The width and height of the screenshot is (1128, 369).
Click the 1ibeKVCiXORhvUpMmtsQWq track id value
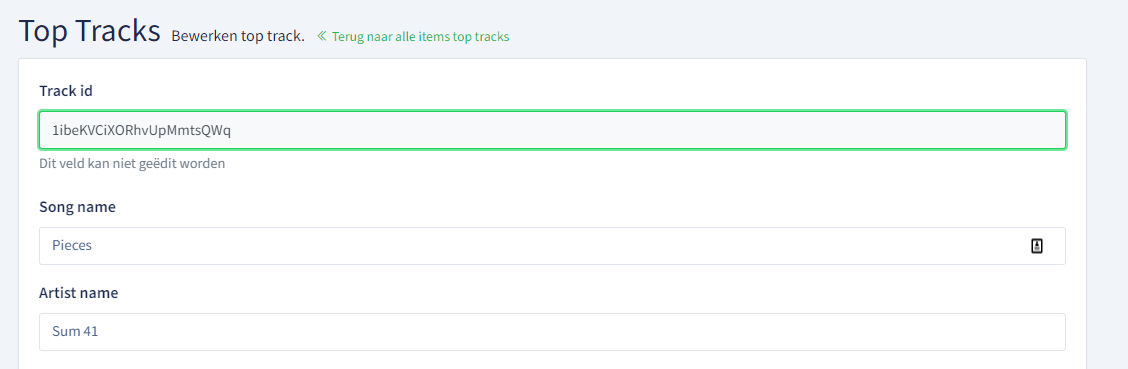pyautogui.click(x=141, y=130)
